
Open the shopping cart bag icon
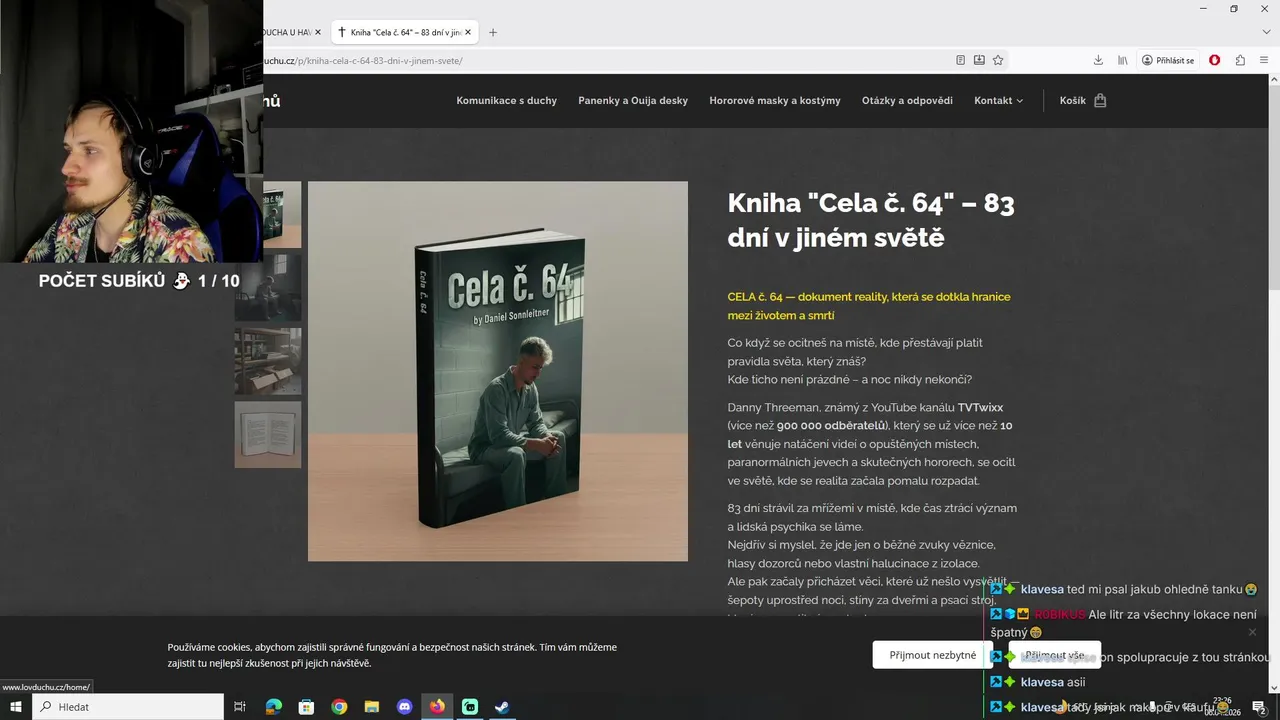(x=1100, y=100)
